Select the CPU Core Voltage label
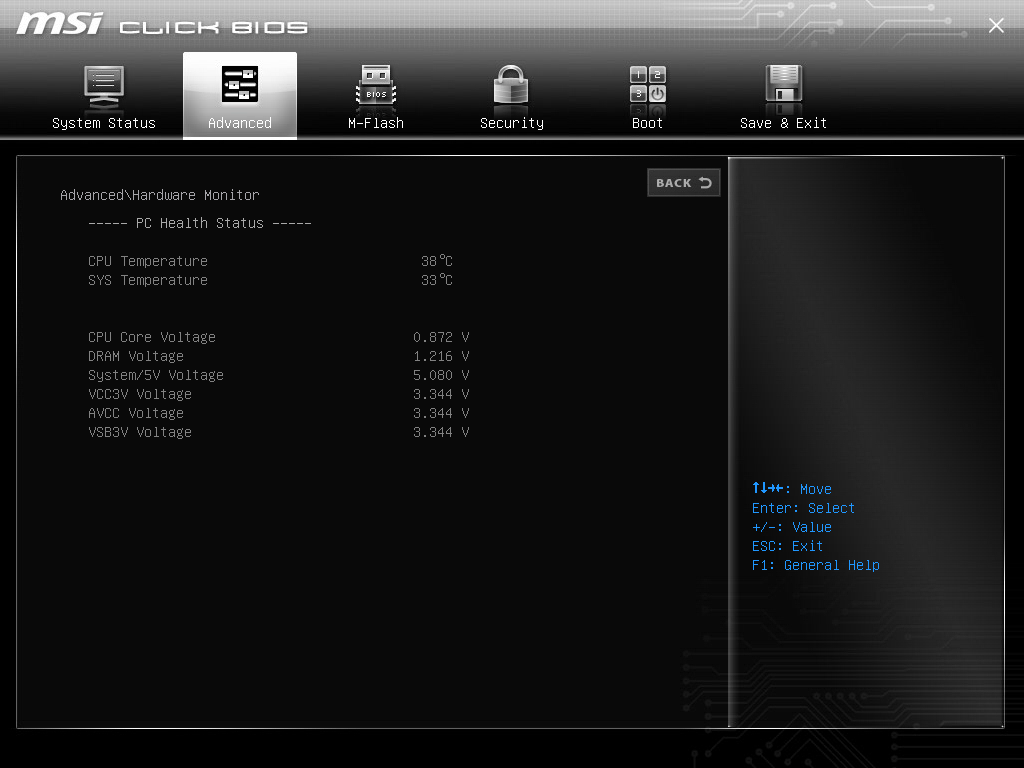 [x=152, y=337]
